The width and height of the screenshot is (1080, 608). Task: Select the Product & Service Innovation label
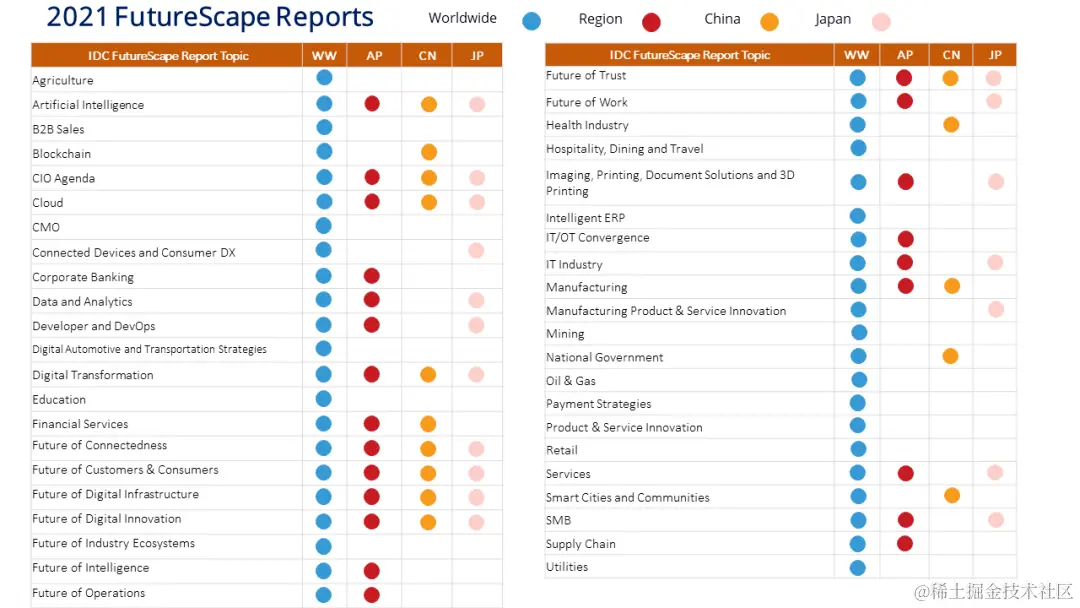(624, 428)
